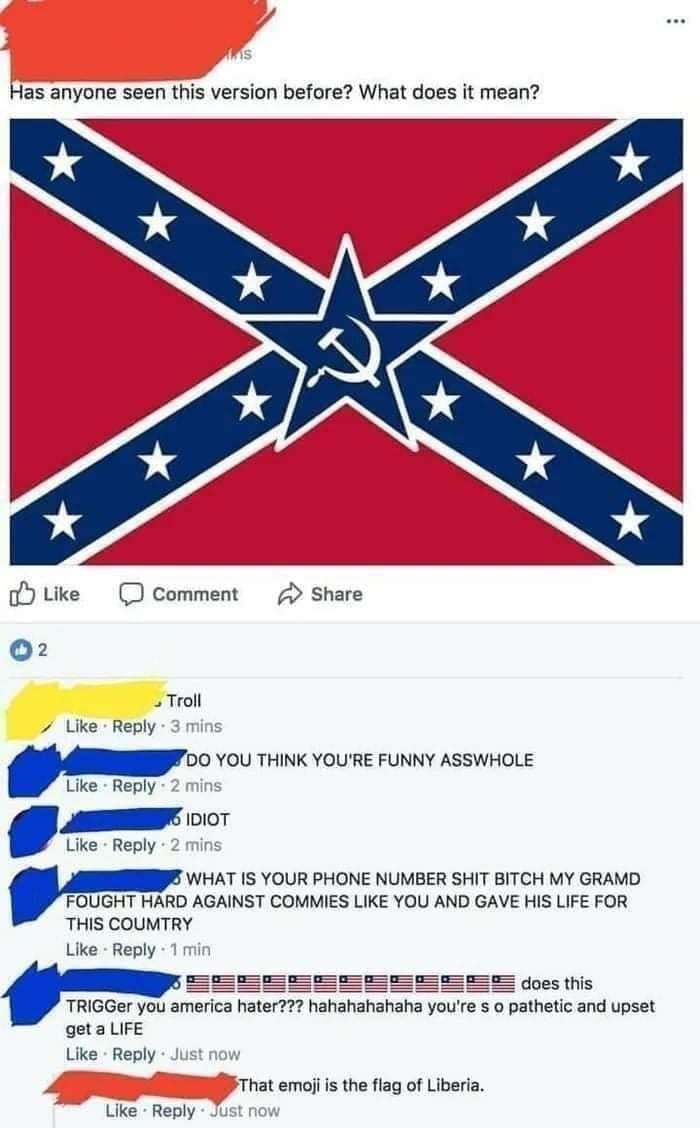700x1128 pixels.
Task: Click the Share button label
Action: coord(337,594)
